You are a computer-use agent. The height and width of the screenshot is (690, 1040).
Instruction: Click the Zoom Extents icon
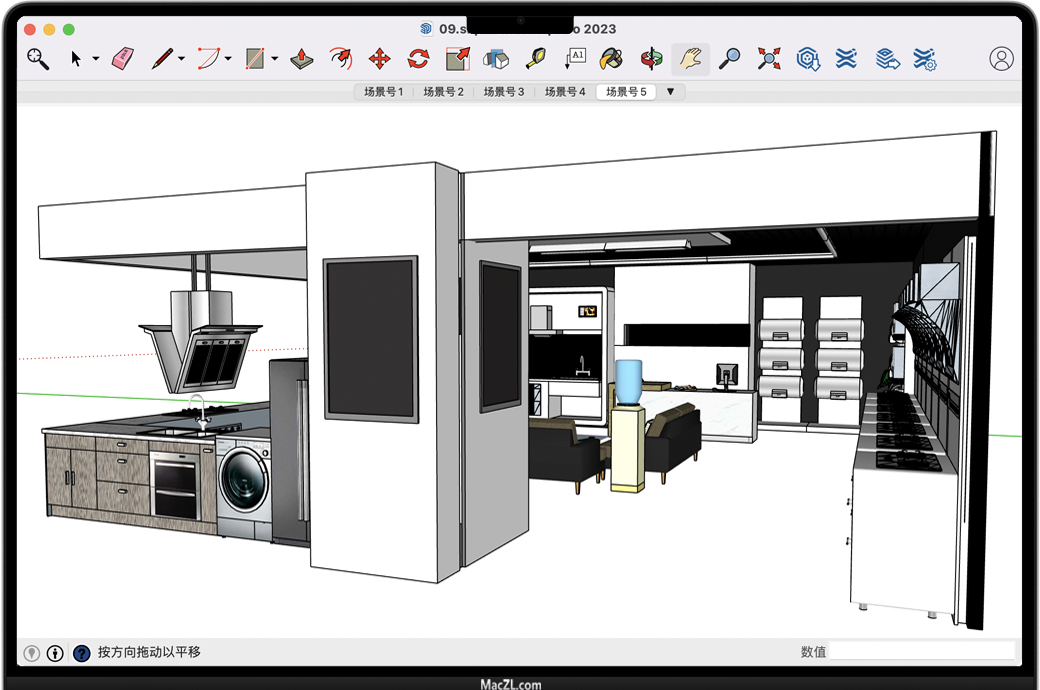click(x=768, y=59)
